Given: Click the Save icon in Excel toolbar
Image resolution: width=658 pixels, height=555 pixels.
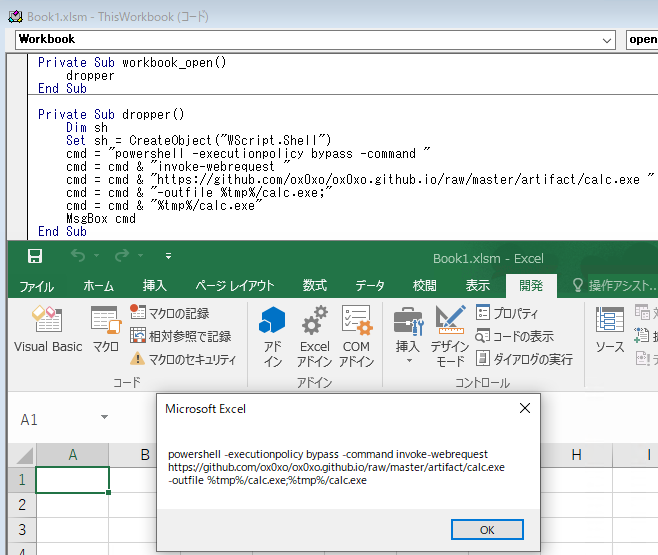Looking at the screenshot, I should (x=35, y=255).
